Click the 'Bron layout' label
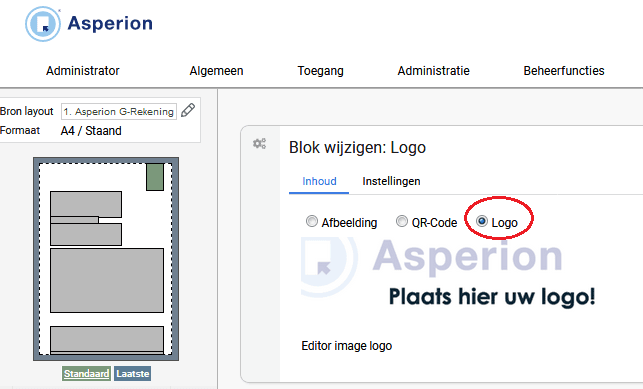 (27, 111)
